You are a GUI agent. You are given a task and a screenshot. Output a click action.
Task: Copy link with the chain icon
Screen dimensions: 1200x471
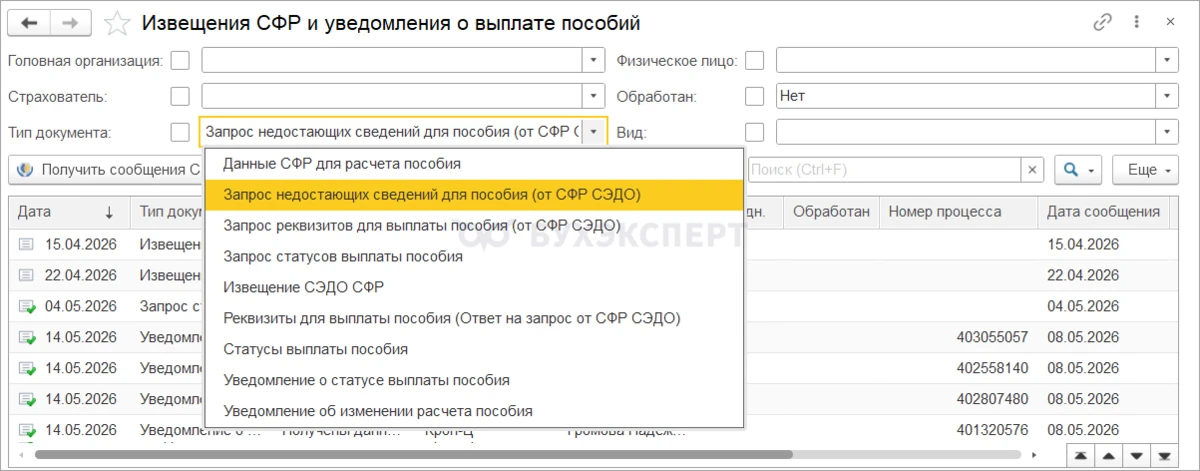tap(1104, 22)
